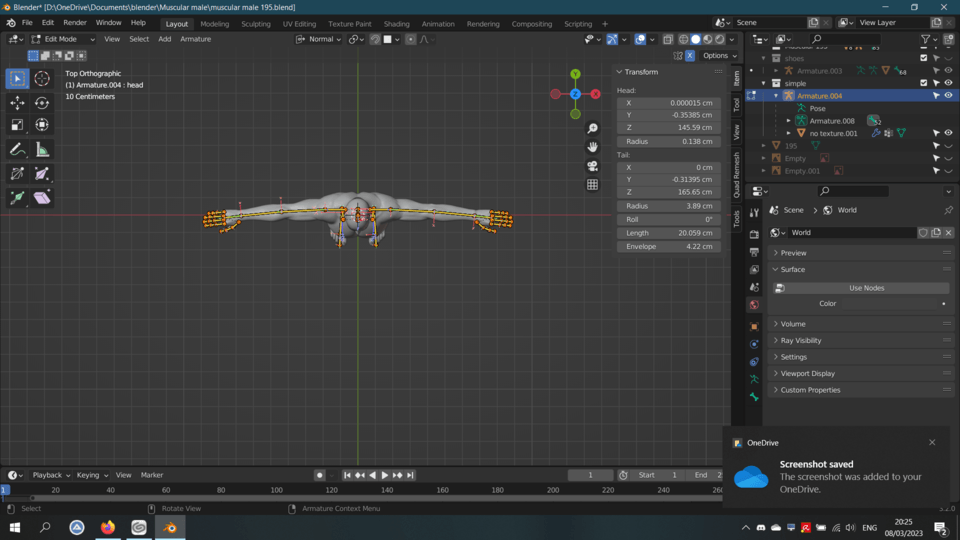The height and width of the screenshot is (540, 960).
Task: Uncheck the shoes collection checkbox
Action: point(924,58)
